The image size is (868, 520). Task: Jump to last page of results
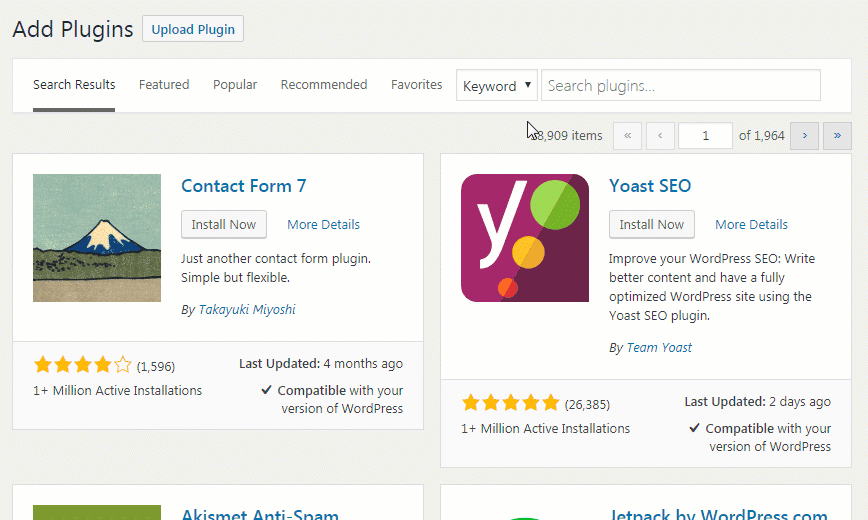(x=837, y=136)
